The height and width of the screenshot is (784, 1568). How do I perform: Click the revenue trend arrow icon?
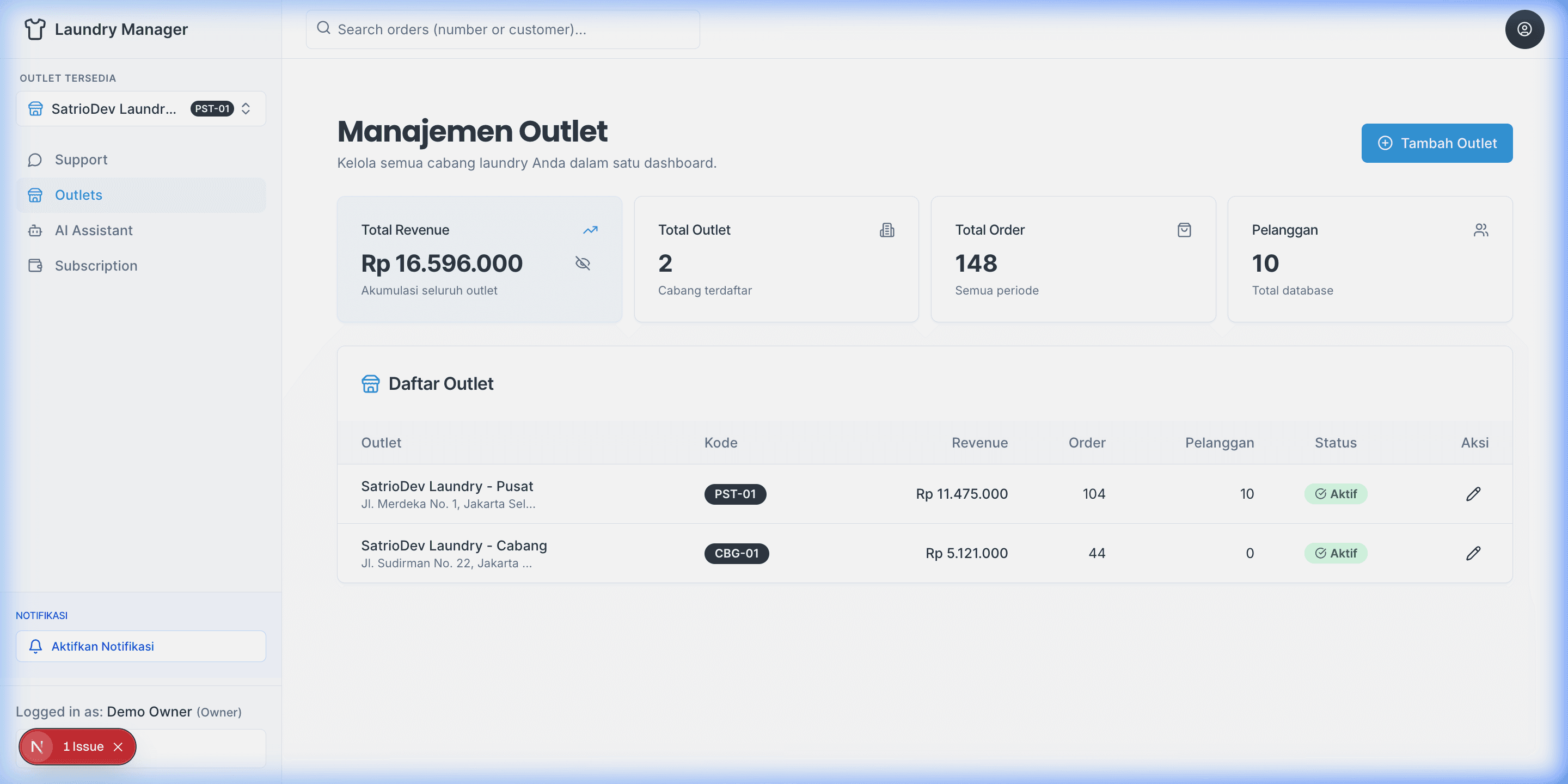(590, 230)
